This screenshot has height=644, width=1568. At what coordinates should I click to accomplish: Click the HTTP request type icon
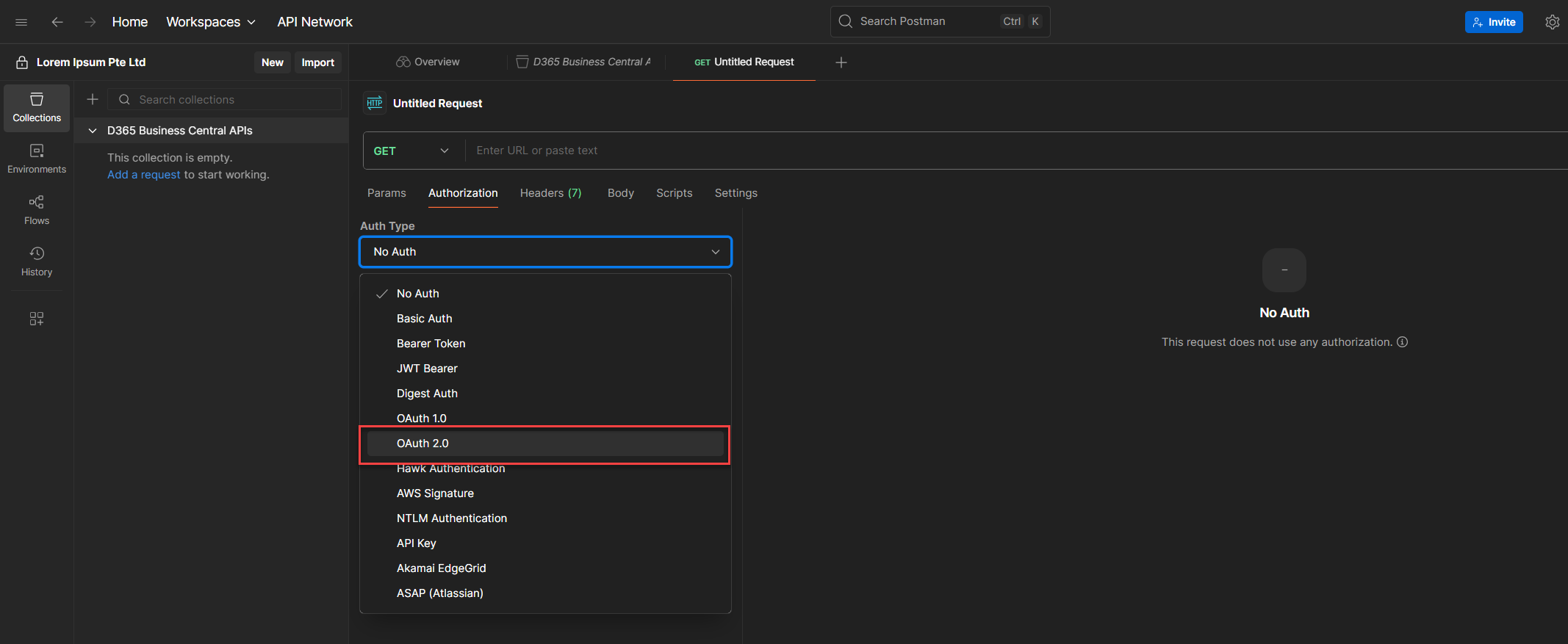tap(375, 103)
